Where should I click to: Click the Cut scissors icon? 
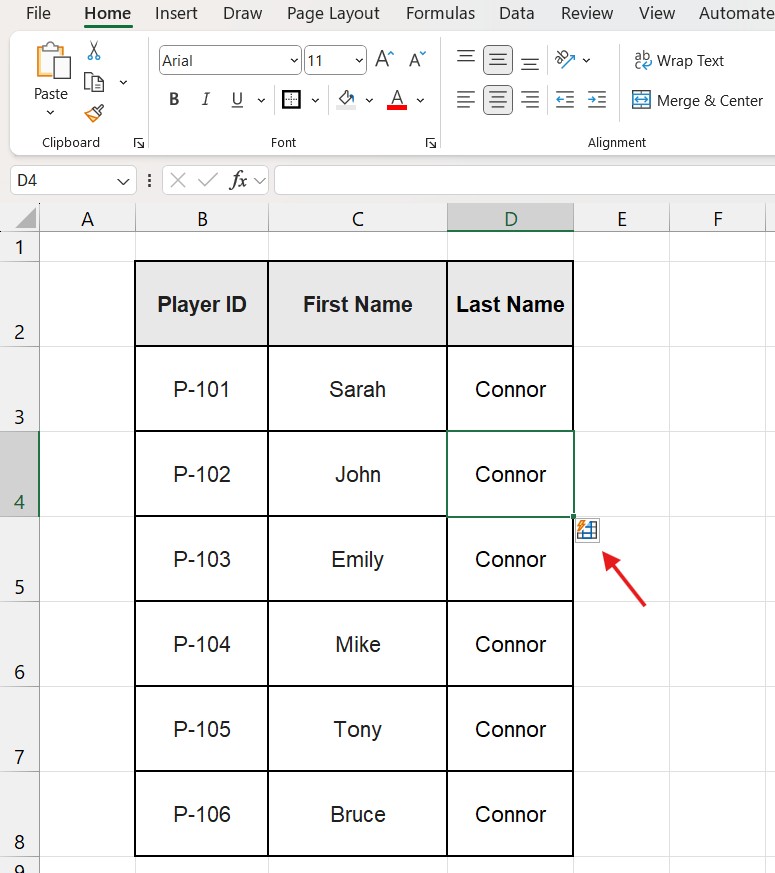coord(94,51)
